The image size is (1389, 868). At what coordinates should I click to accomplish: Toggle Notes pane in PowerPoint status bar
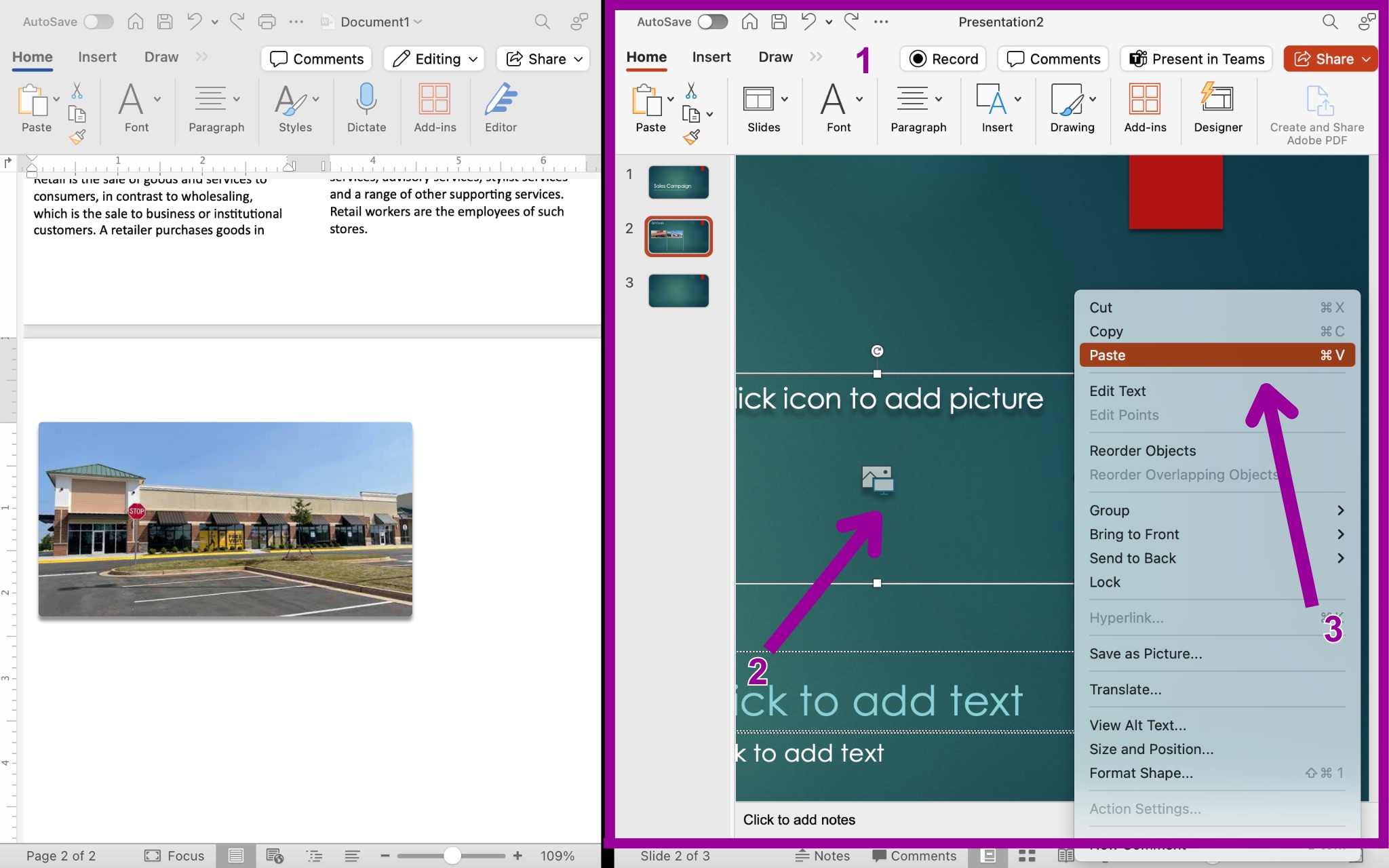pyautogui.click(x=822, y=856)
